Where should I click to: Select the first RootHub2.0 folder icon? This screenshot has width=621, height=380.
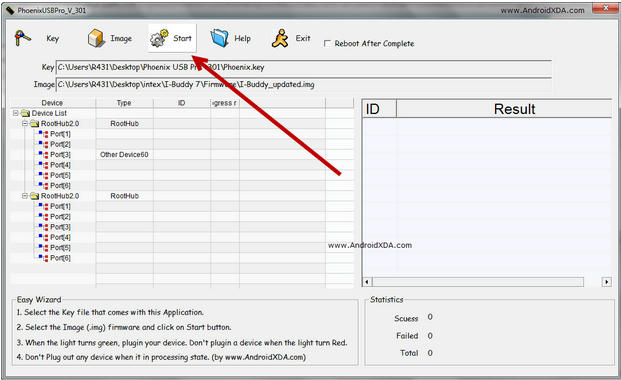(x=34, y=124)
